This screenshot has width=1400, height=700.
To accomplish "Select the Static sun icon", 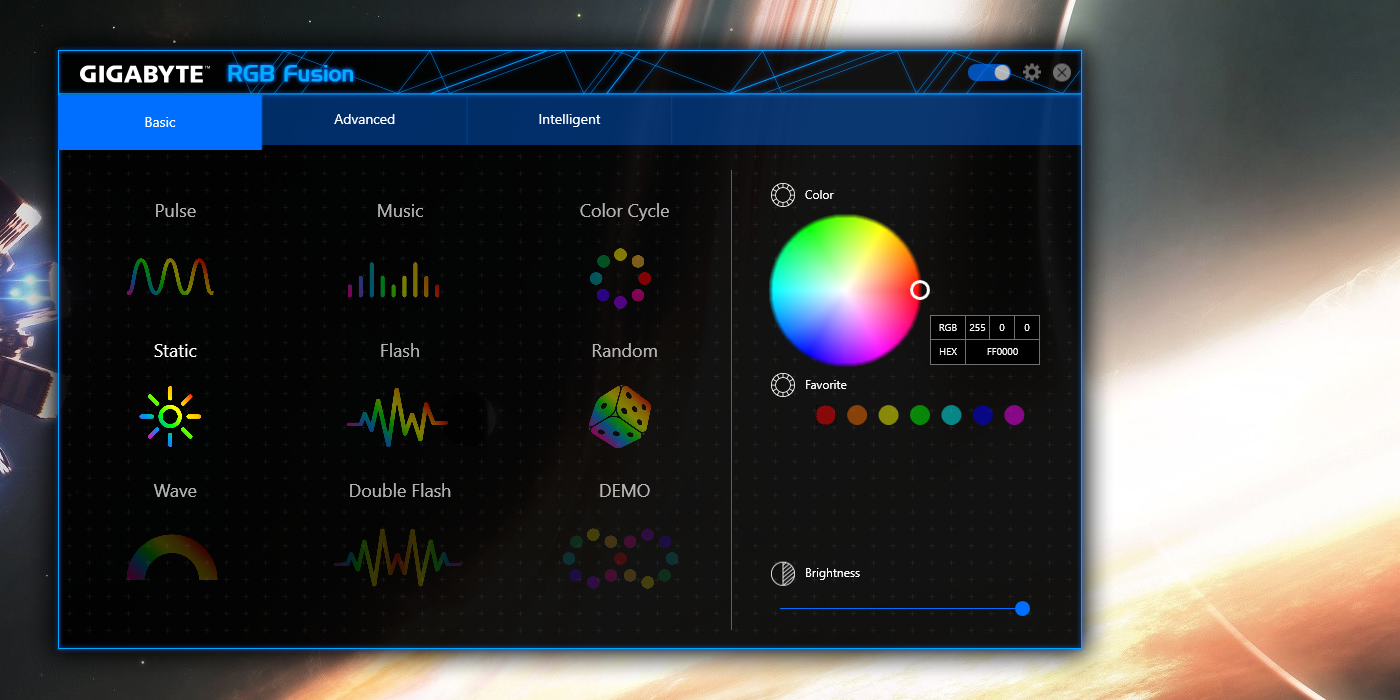I will [170, 416].
